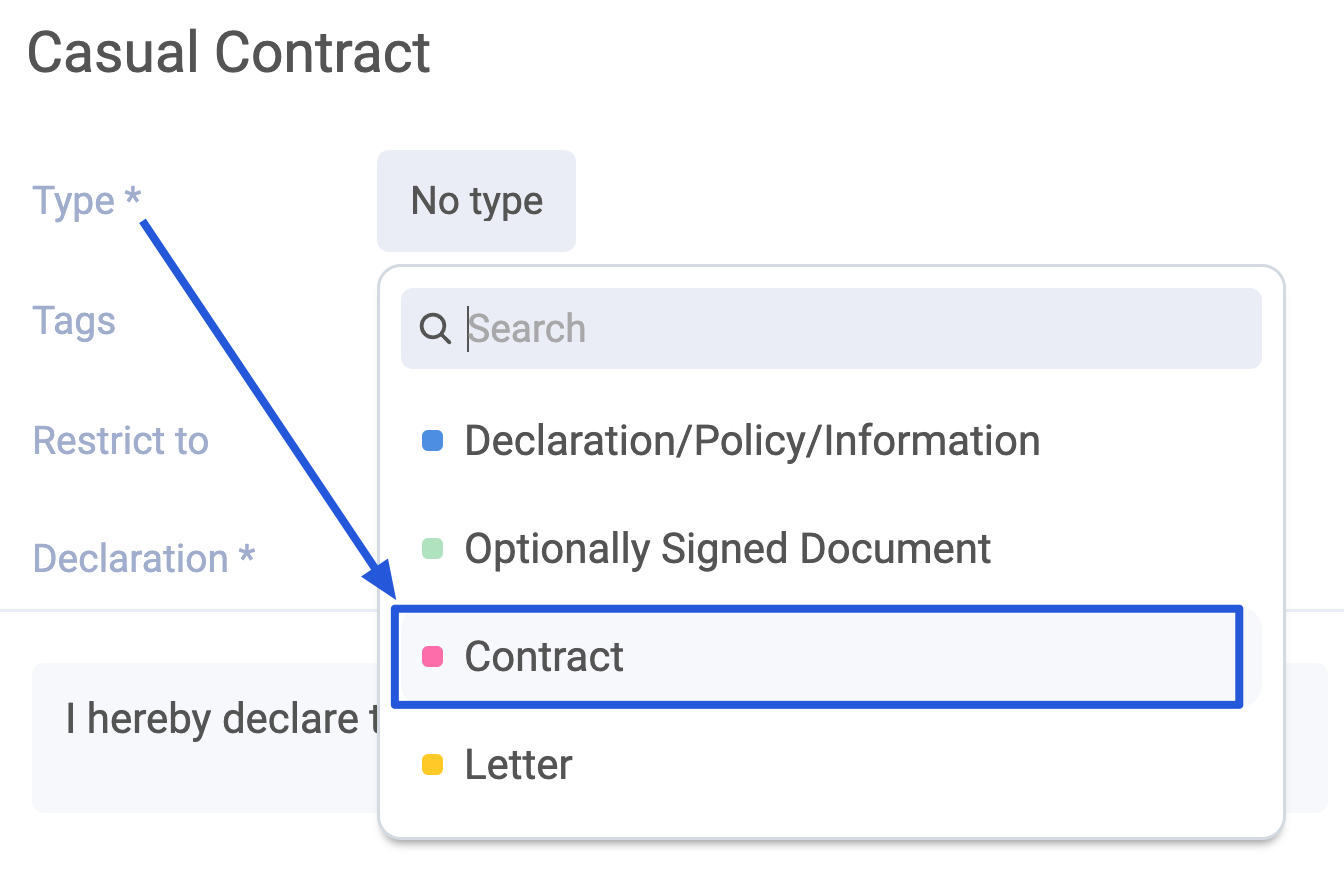Click the magnifying glass search icon
Screen dimensions: 1344x870
[435, 328]
